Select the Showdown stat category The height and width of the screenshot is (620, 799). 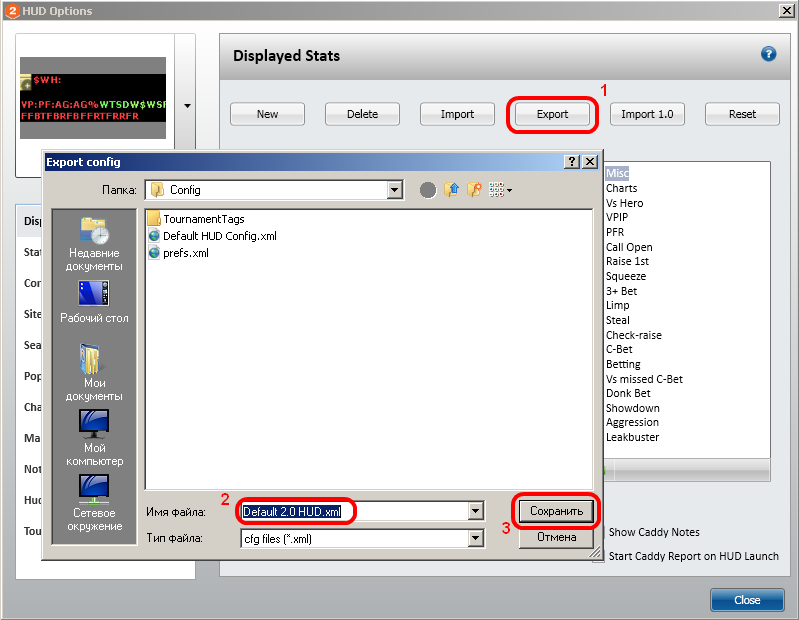(x=632, y=408)
